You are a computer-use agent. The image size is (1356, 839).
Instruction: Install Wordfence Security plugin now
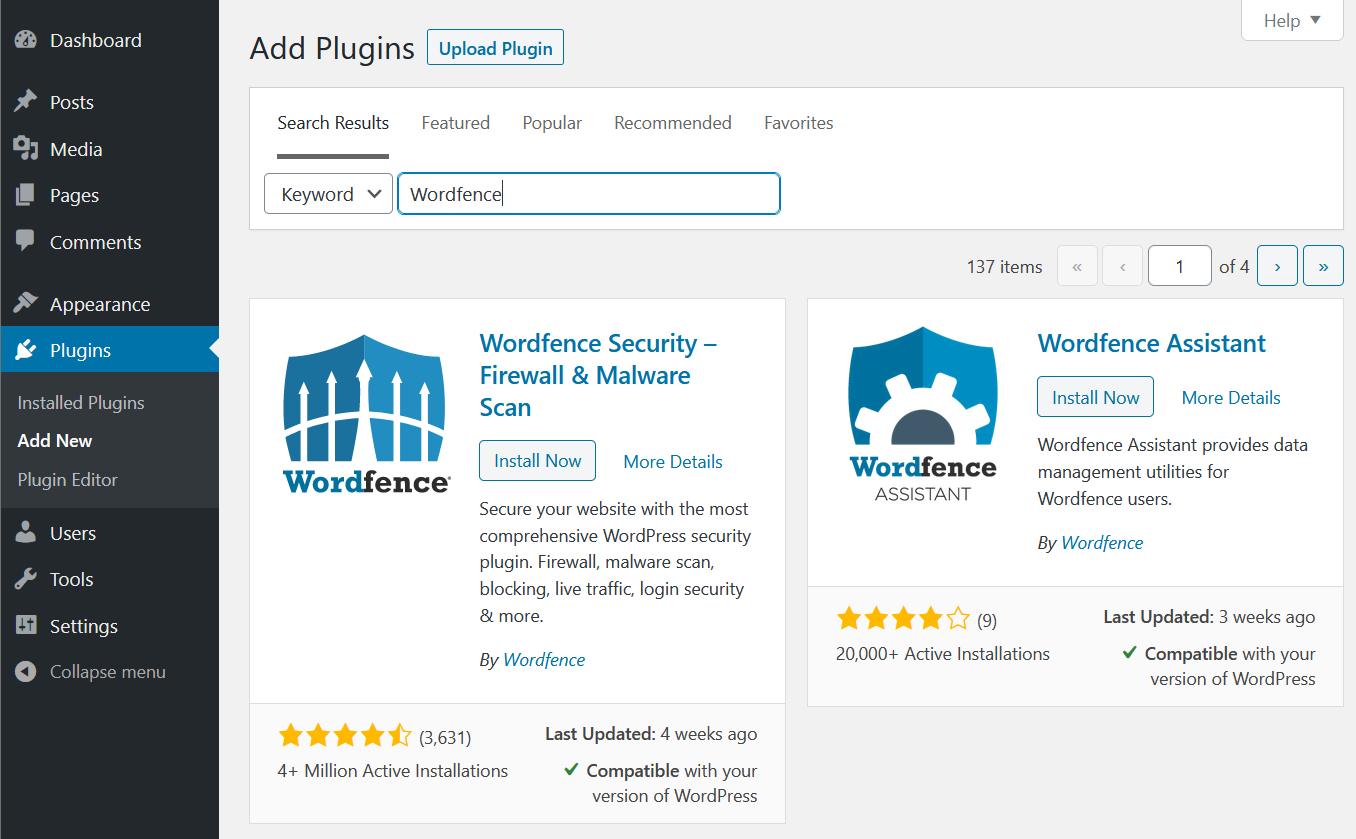click(x=537, y=461)
